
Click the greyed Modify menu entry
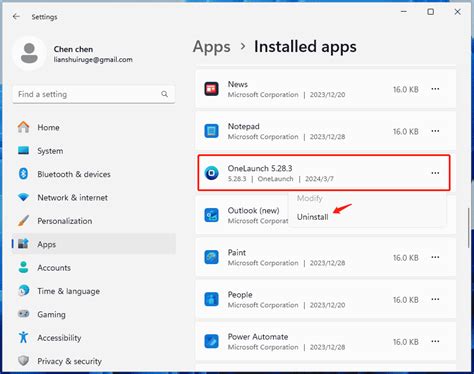[x=310, y=198]
